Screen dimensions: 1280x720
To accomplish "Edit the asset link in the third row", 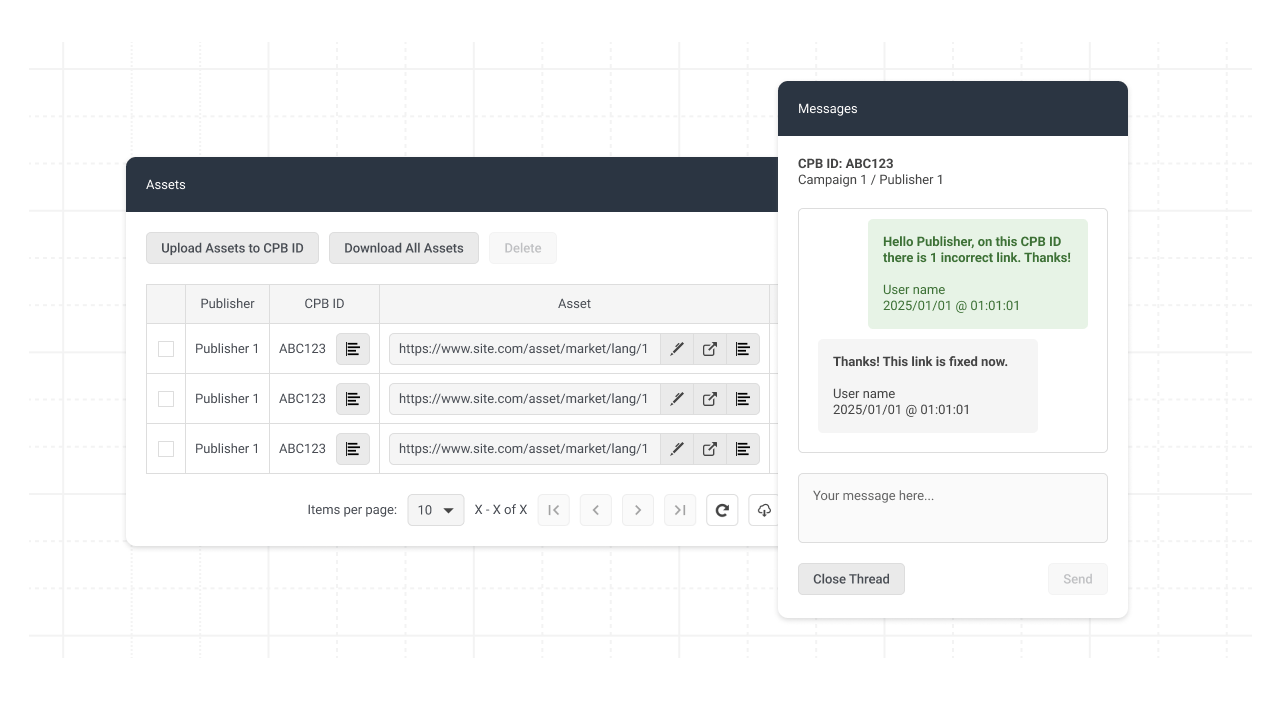I will (x=677, y=449).
